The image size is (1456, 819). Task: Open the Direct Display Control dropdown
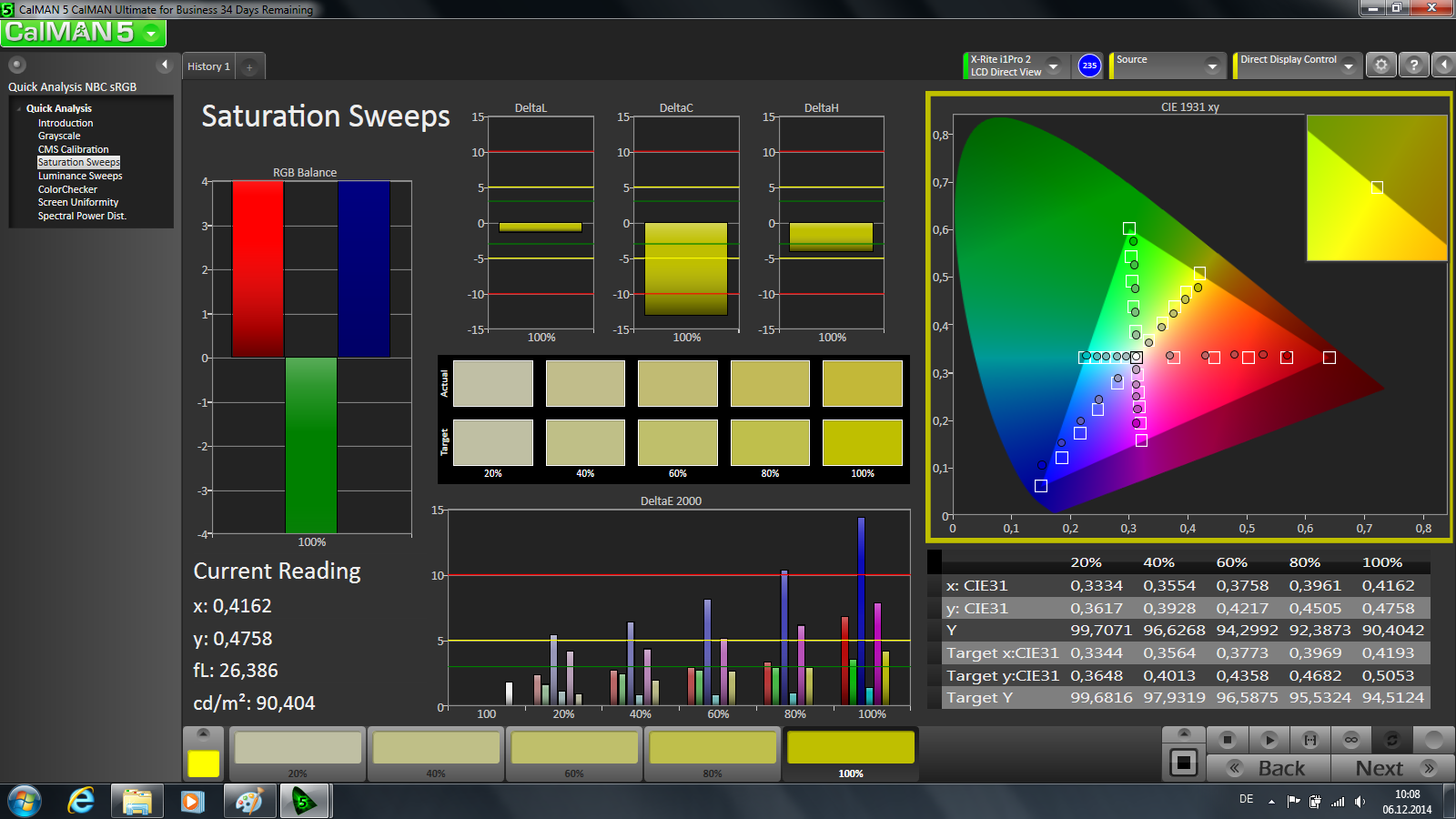1348,66
